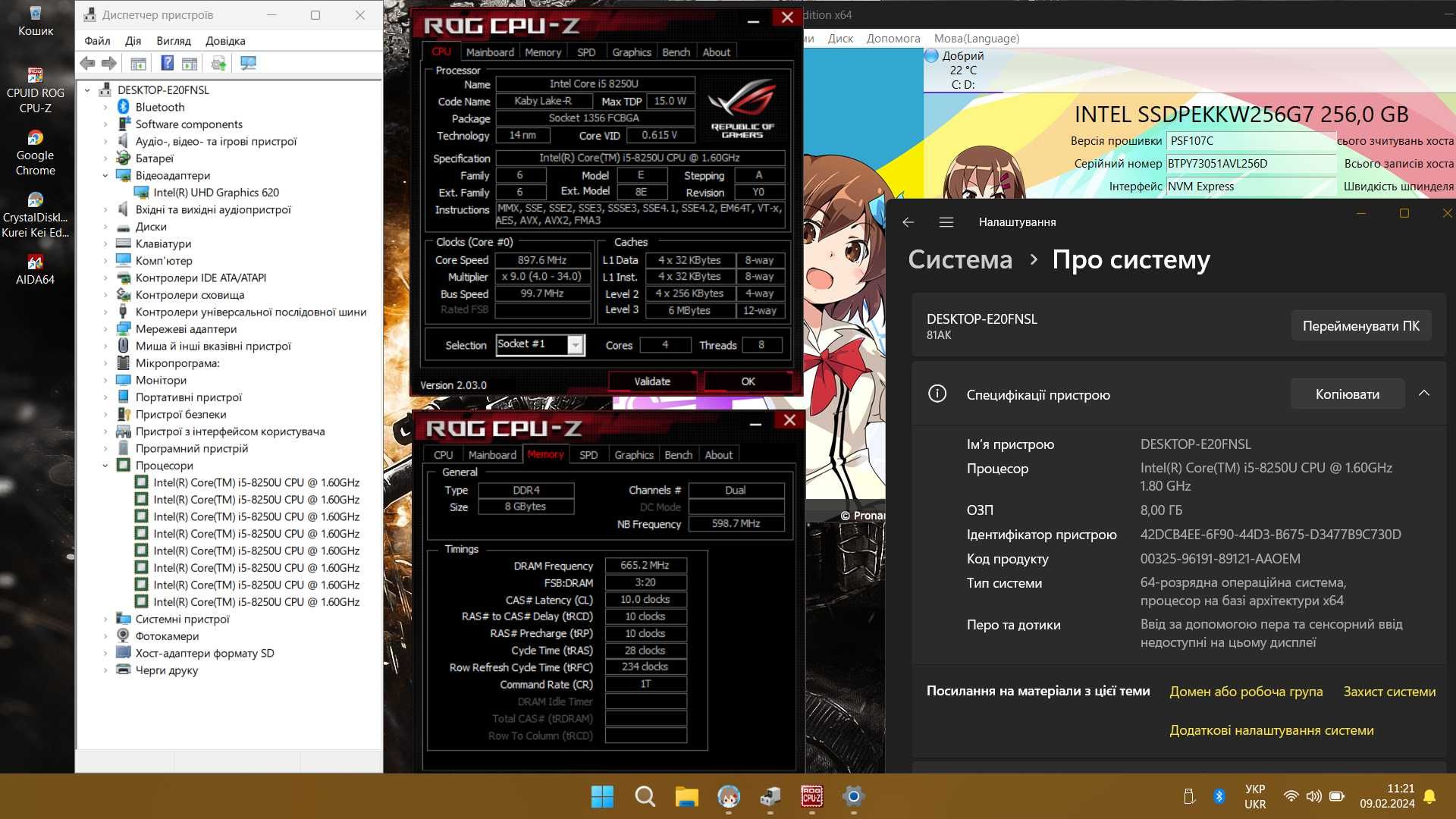1456x819 pixels.
Task: Click Wi-Fi network tray icon
Action: pyautogui.click(x=1291, y=796)
